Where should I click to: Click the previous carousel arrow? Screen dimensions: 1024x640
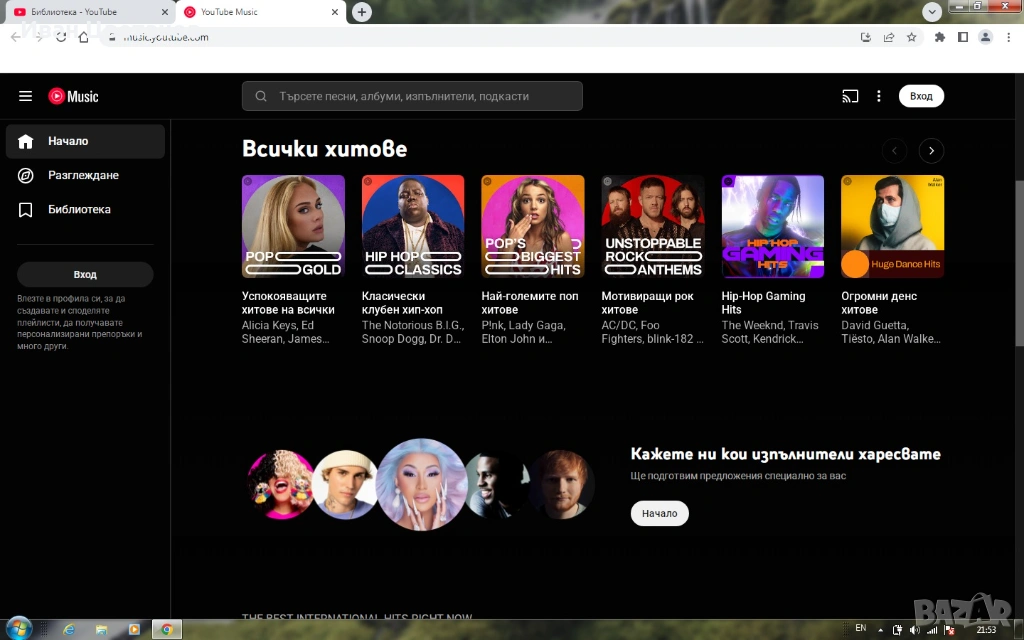[894, 151]
